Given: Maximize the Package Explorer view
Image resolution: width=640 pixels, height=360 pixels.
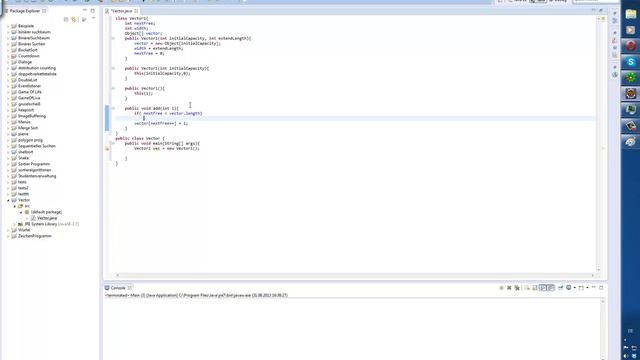Looking at the screenshot, I should click(93, 11).
